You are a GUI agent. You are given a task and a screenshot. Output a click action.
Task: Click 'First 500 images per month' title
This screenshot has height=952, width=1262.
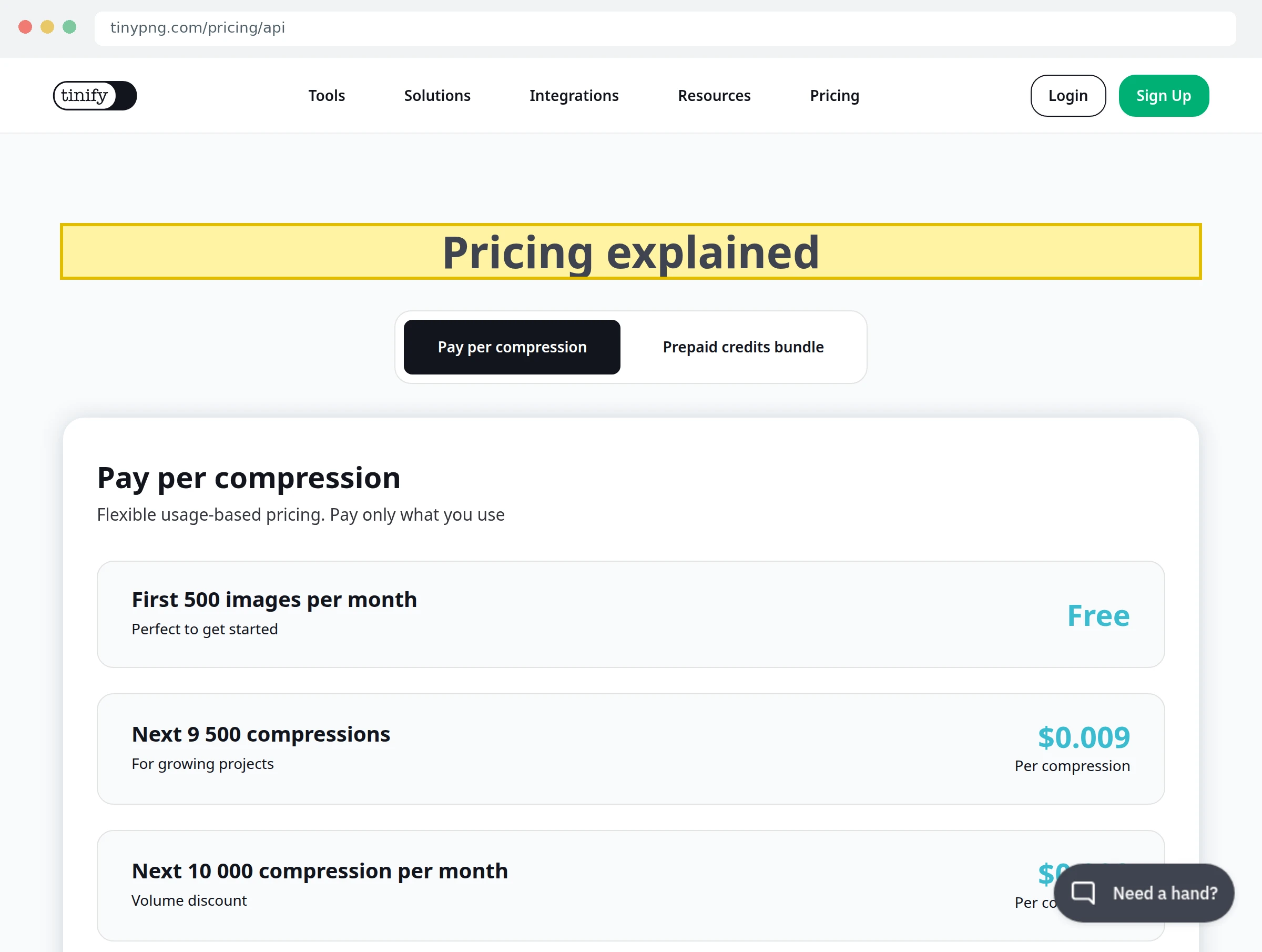(274, 600)
